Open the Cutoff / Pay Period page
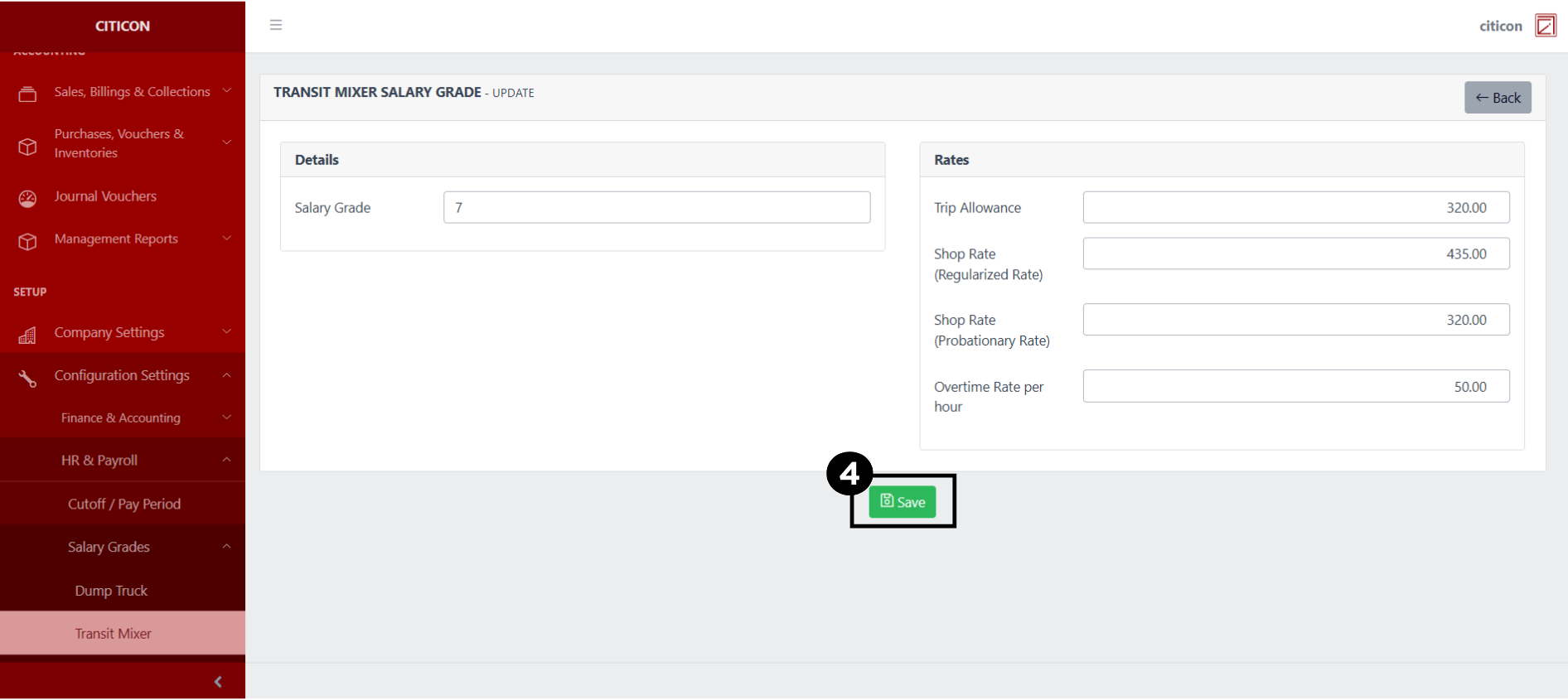Image resolution: width=1568 pixels, height=700 pixels. 123,504
